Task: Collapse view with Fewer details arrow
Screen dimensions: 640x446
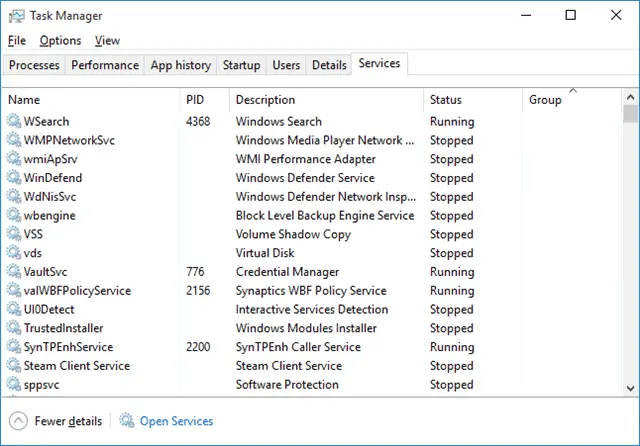Action: point(18,421)
